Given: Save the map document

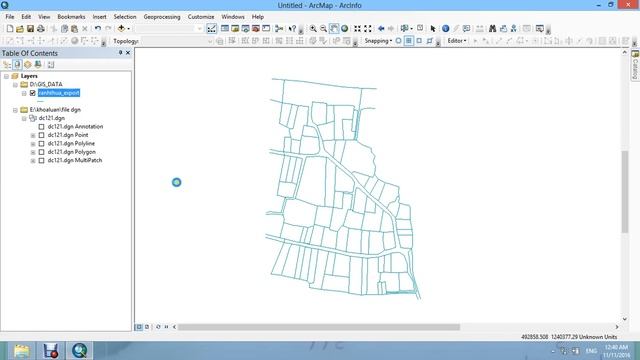Looking at the screenshot, I should tap(30, 29).
